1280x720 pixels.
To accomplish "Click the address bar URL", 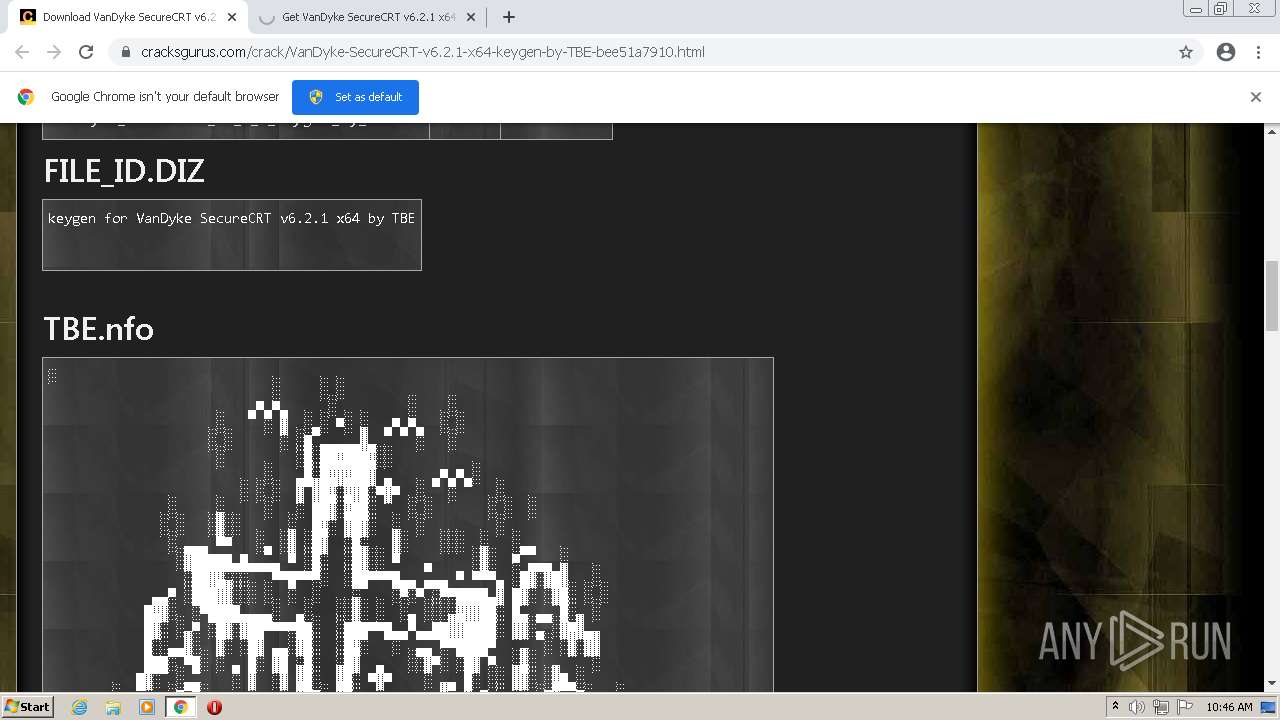I will click(422, 52).
